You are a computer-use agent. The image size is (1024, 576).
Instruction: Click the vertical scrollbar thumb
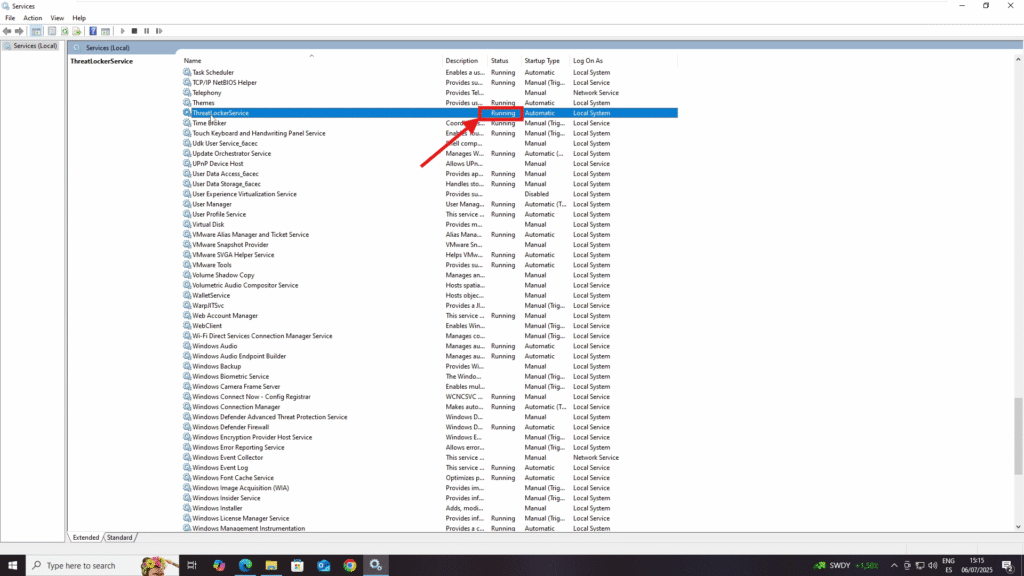coord(1018,435)
